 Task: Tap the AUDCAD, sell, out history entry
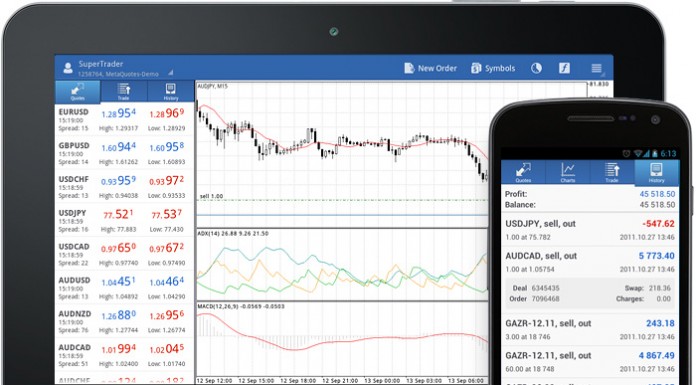pyautogui.click(x=590, y=262)
